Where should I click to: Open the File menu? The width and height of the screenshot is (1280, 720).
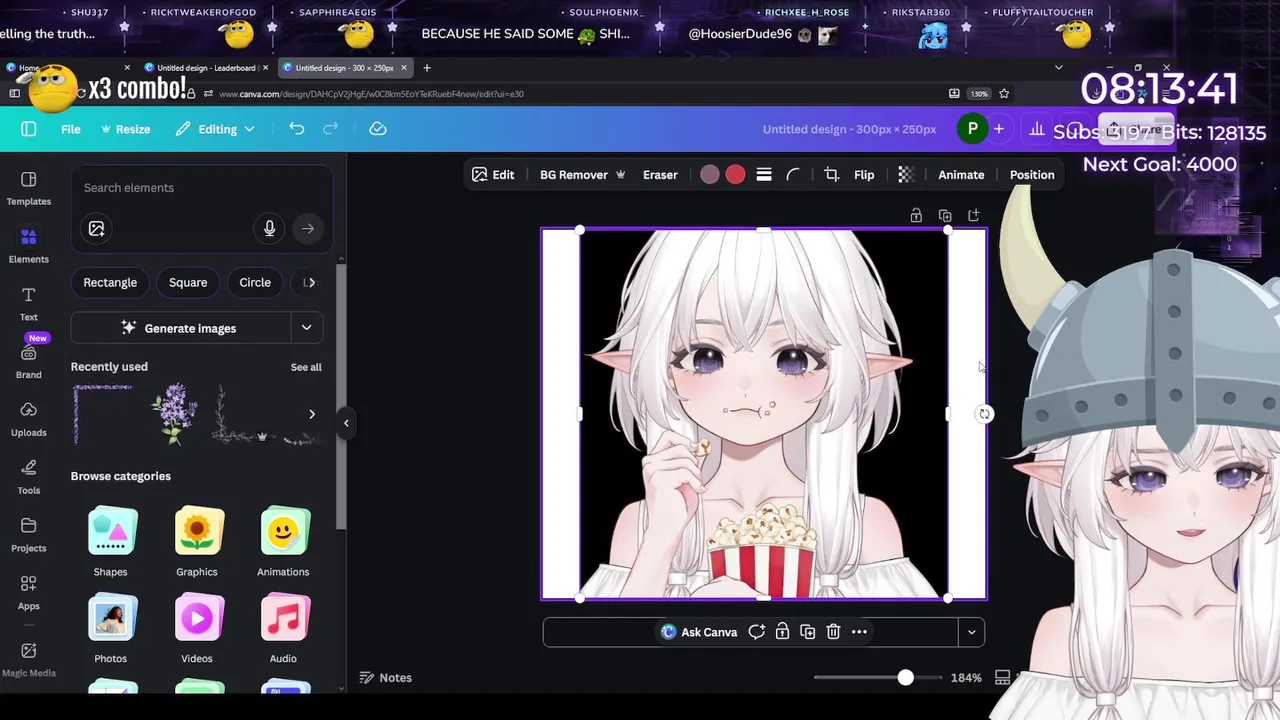click(71, 129)
